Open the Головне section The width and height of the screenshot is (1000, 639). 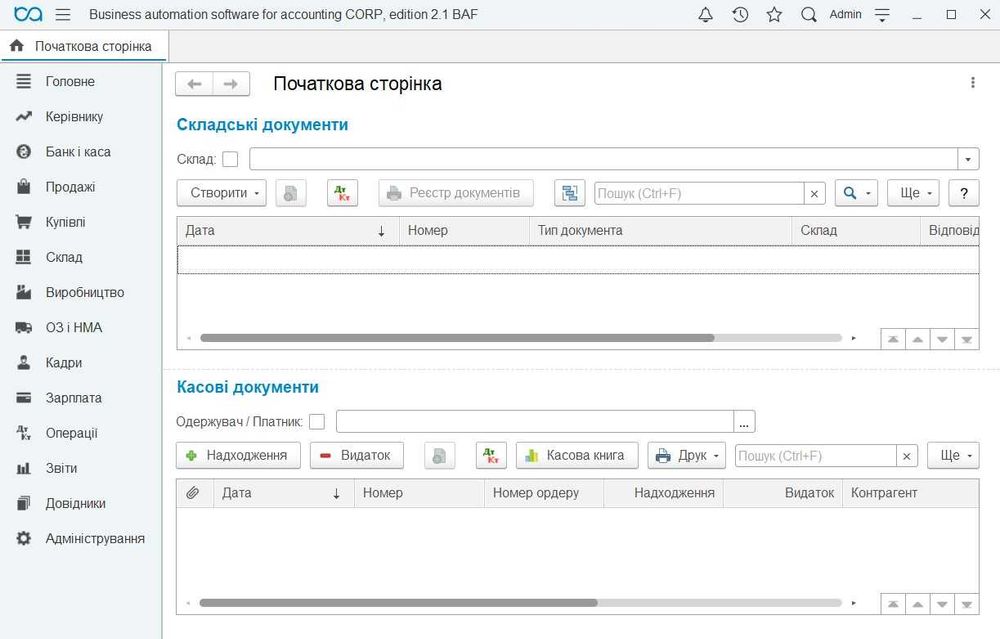(x=70, y=82)
